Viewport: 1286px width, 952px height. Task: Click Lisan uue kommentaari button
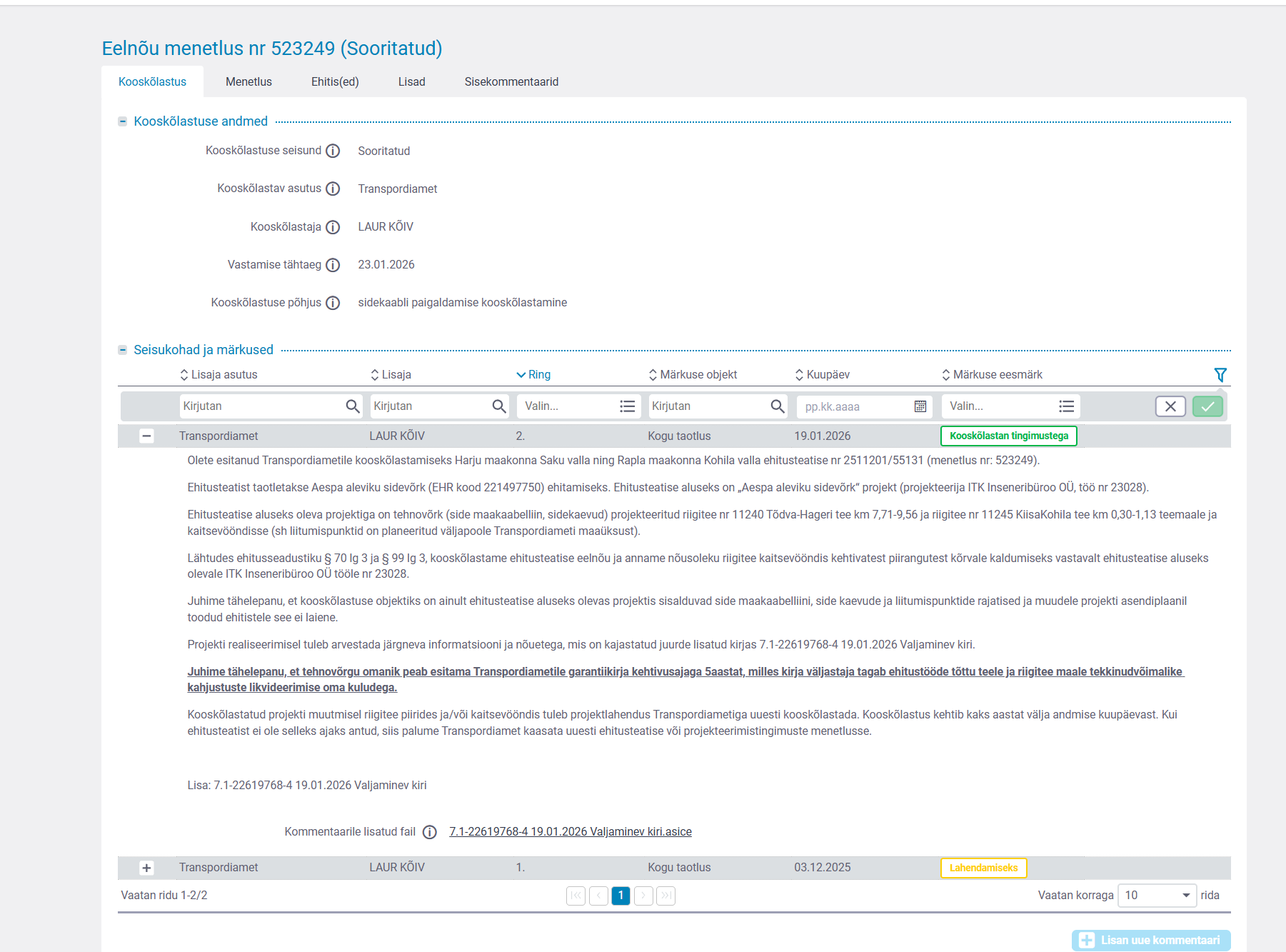click(x=1150, y=940)
